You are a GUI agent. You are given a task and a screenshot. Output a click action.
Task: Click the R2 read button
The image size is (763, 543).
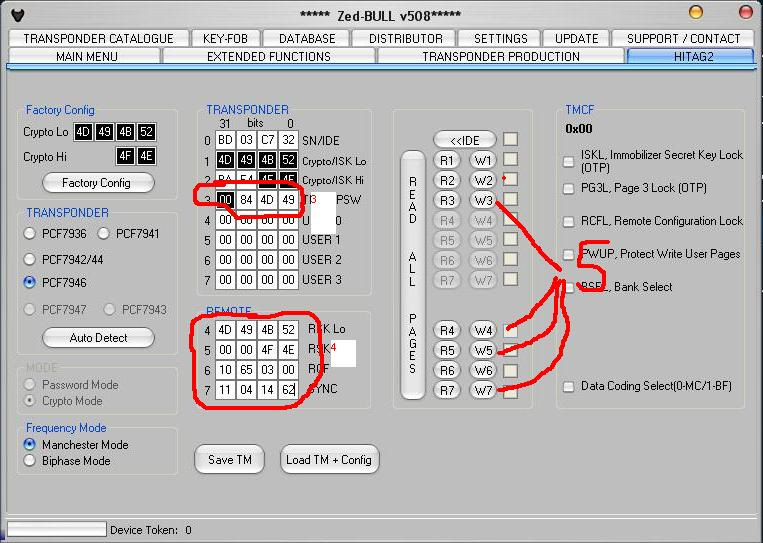[446, 180]
